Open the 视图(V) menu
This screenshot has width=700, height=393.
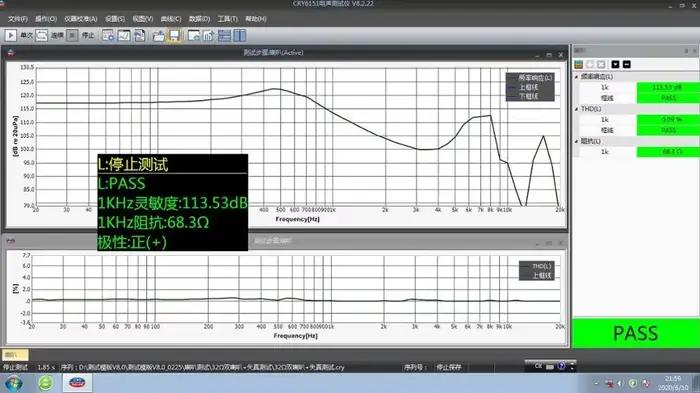tap(142, 19)
